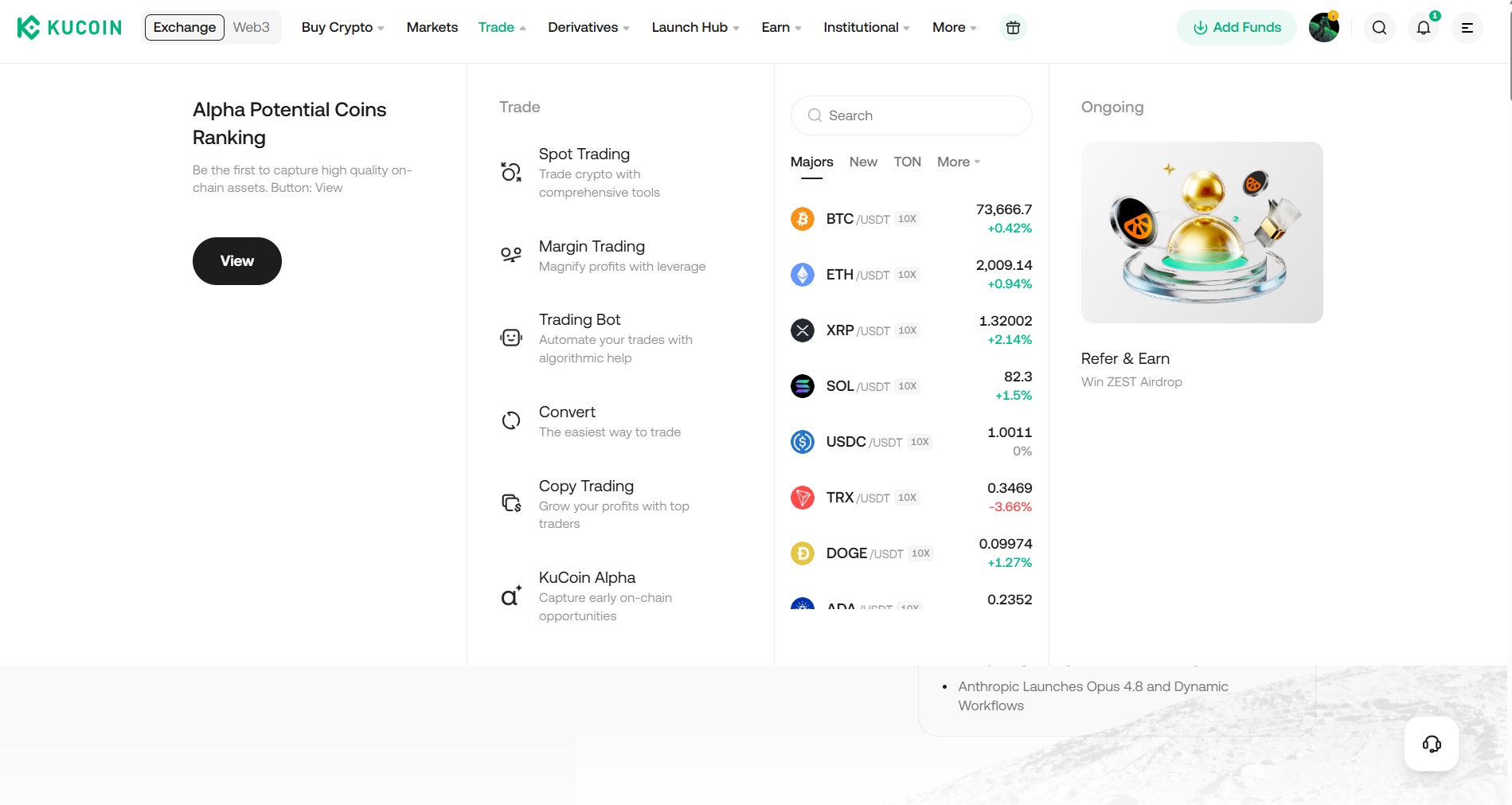Click the Convert circular arrows icon

tap(511, 420)
